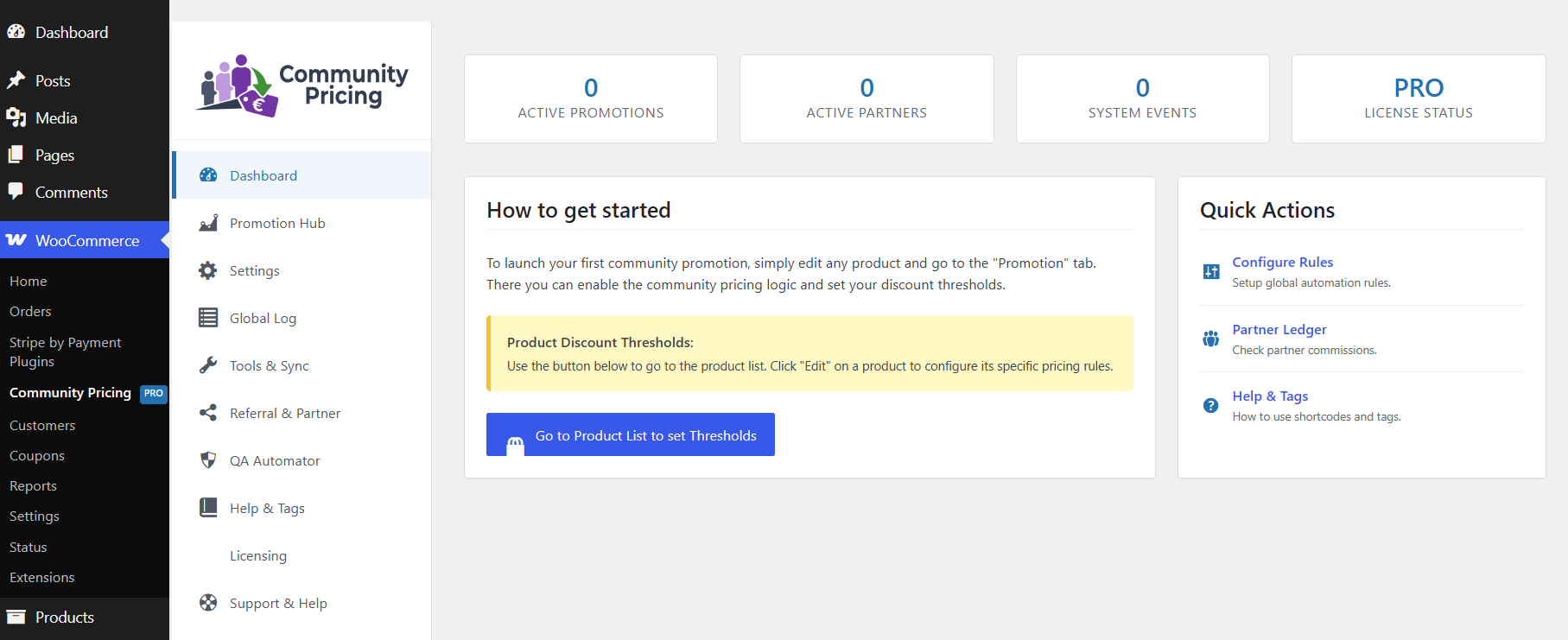1568x640 pixels.
Task: Switch to the Tools & Sync tab
Action: coord(302,365)
